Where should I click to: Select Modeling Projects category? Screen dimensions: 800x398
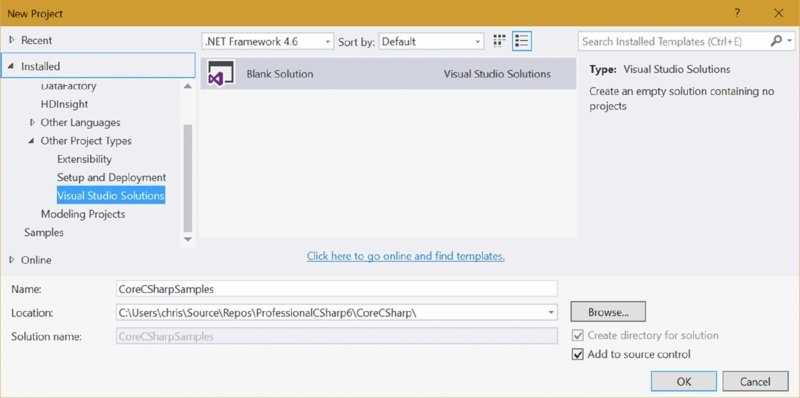(83, 214)
